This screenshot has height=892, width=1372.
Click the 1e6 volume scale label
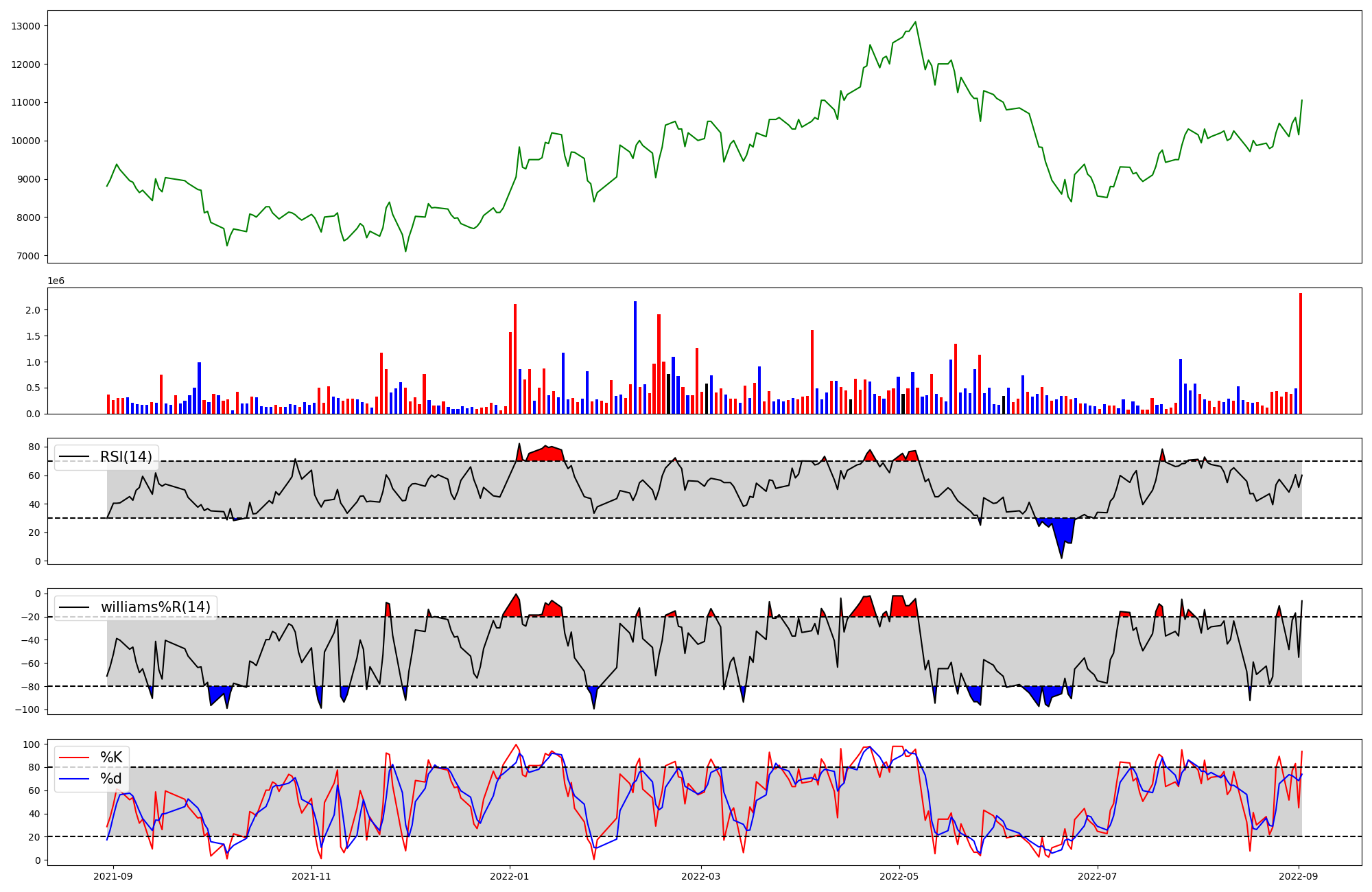(x=56, y=281)
